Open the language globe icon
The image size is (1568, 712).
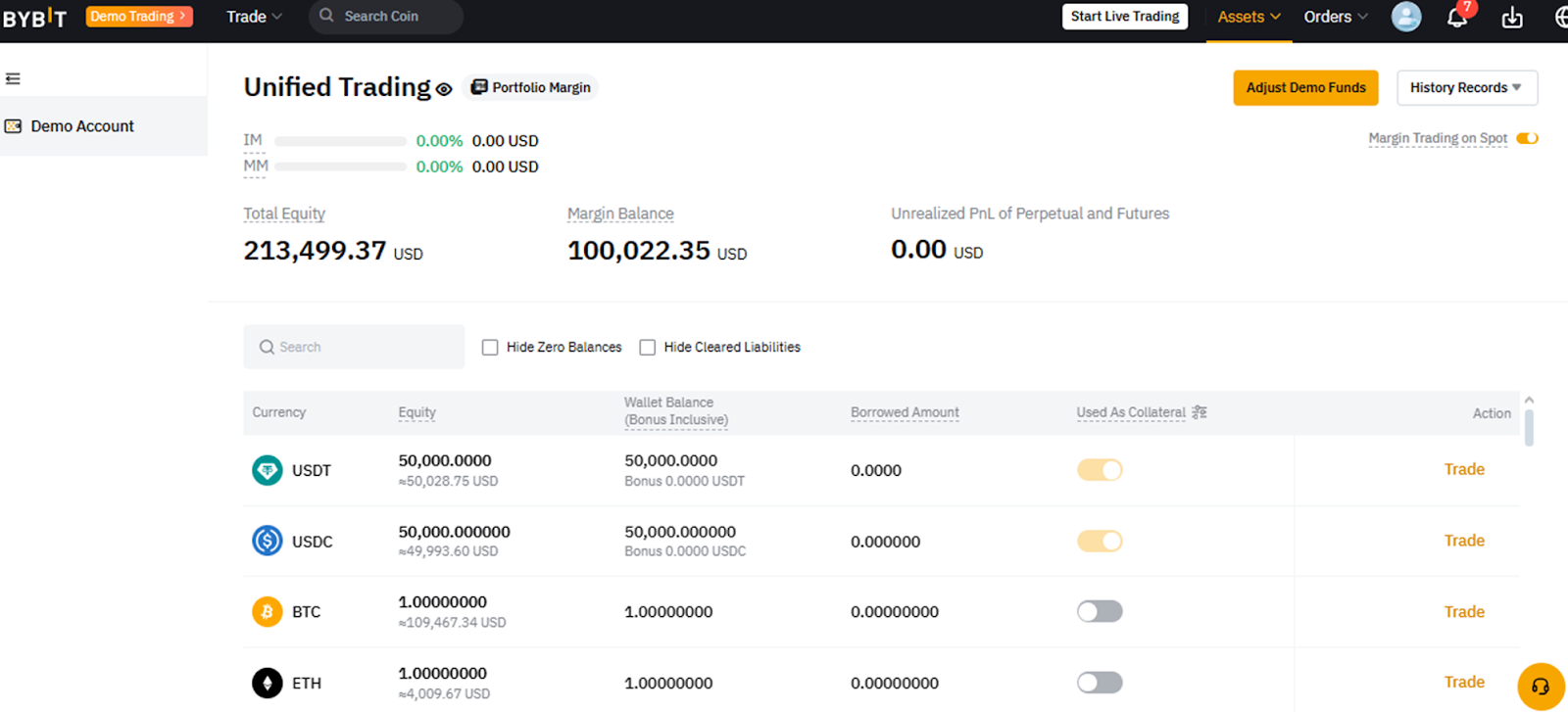point(1561,17)
